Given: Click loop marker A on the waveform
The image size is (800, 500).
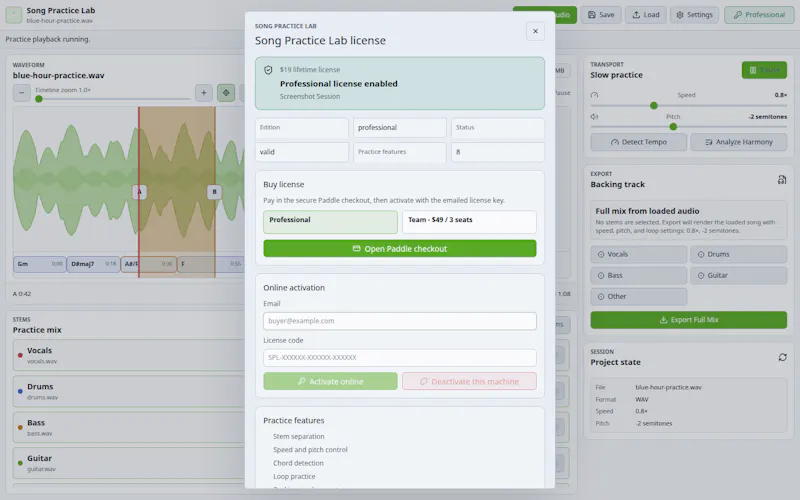Looking at the screenshot, I should (x=139, y=192).
